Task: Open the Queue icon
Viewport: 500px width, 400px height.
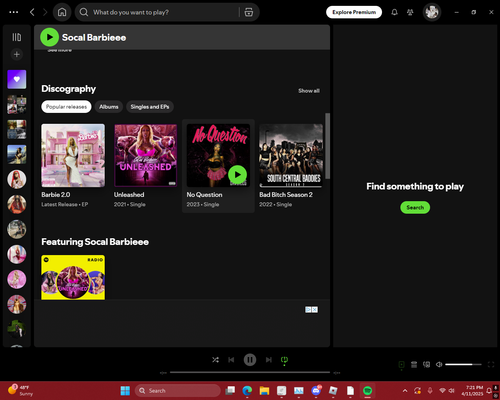Action: (x=414, y=364)
